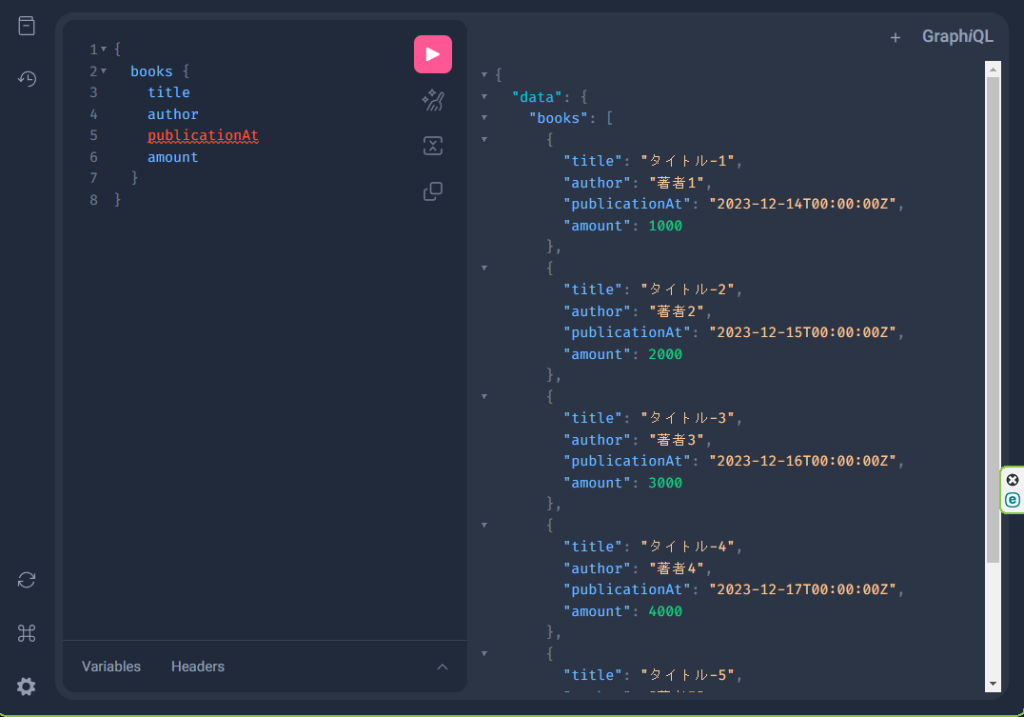Collapse the Variables and Headers editor
Screen dimensions: 1024x717
[443, 667]
